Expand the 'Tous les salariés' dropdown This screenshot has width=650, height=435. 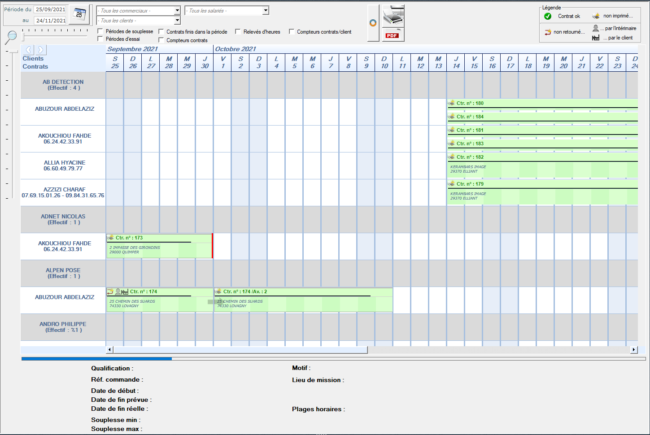(265, 10)
